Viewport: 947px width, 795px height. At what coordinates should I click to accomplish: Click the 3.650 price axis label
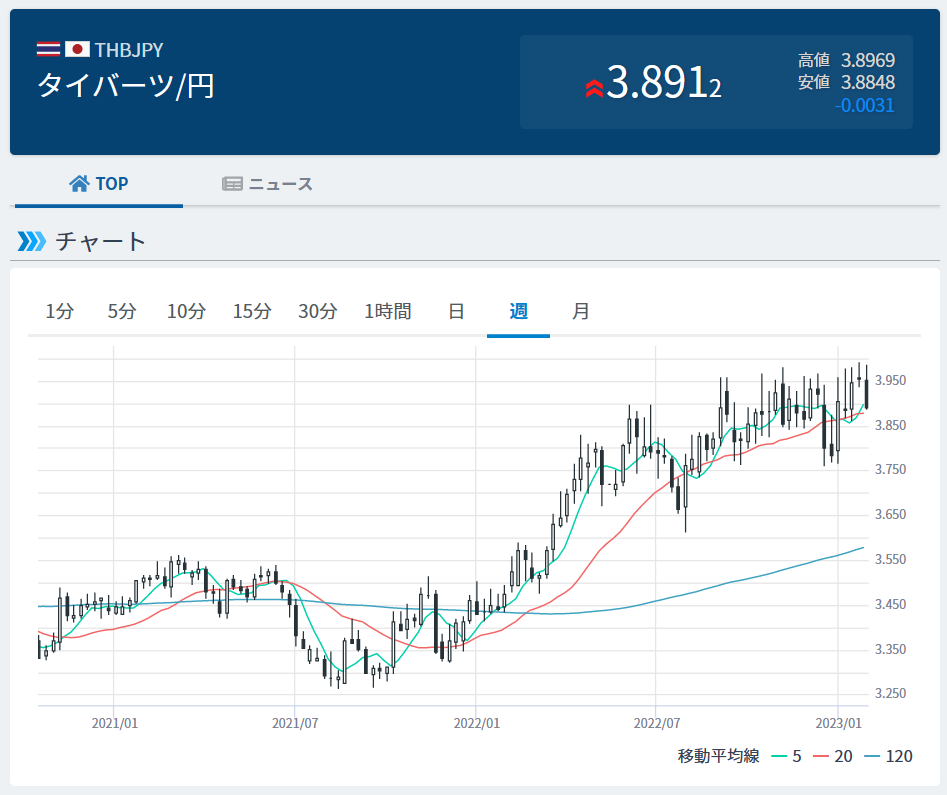click(x=890, y=514)
